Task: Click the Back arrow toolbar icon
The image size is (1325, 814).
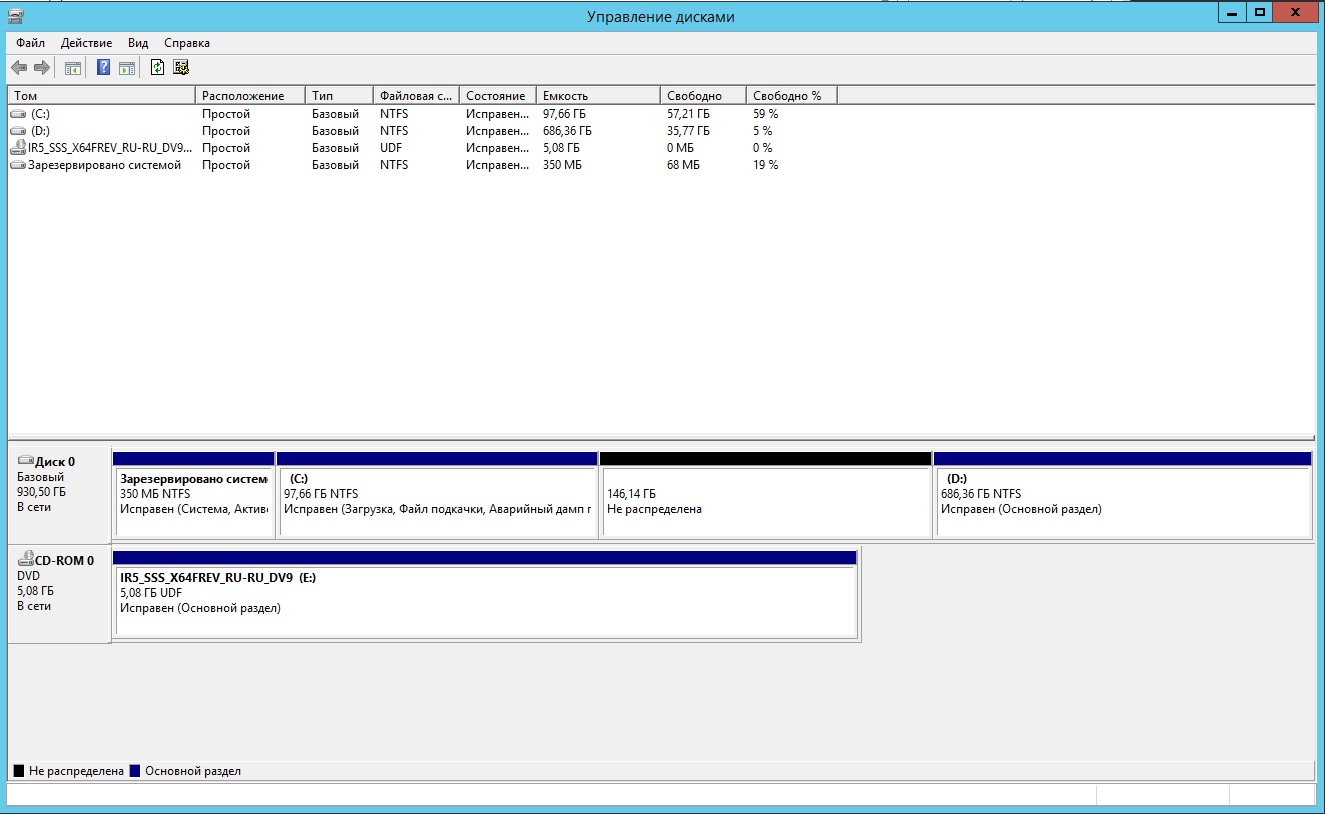Action: coord(18,68)
